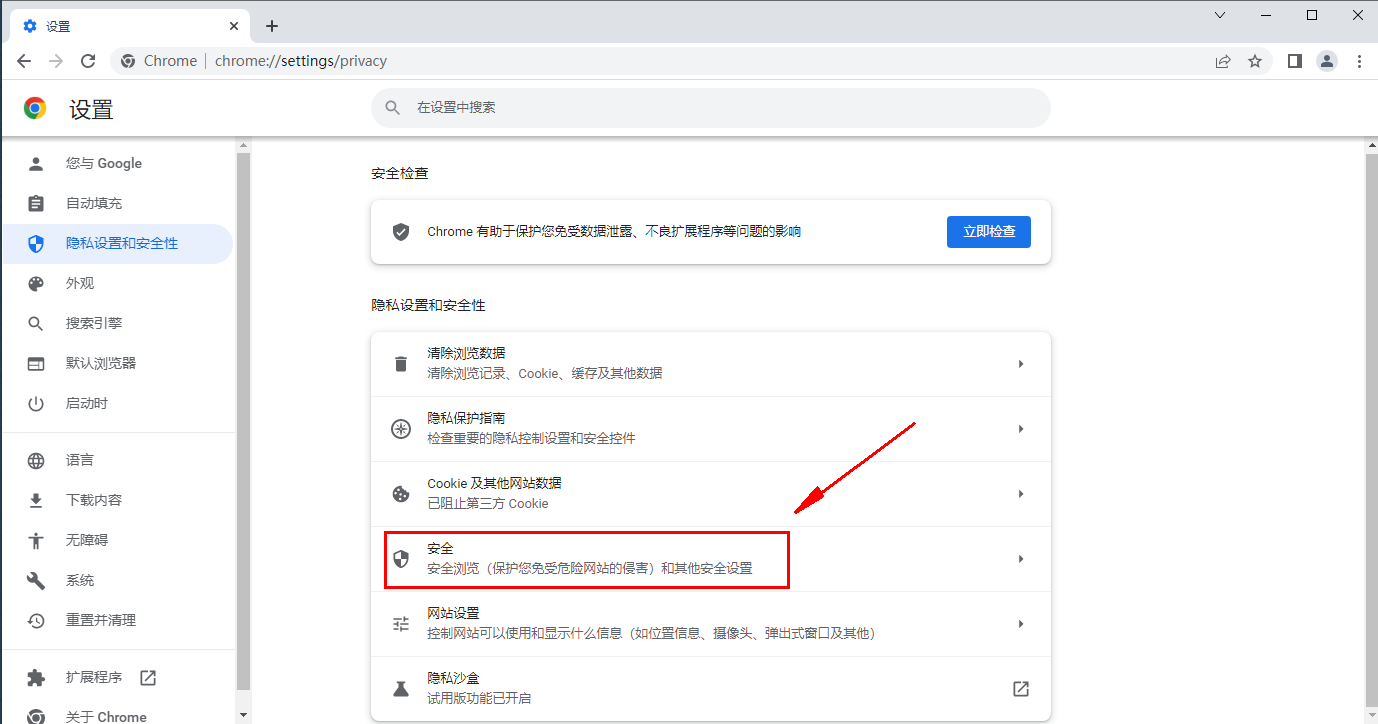Click the power icon for 启动时
1378x724 pixels.
(36, 403)
